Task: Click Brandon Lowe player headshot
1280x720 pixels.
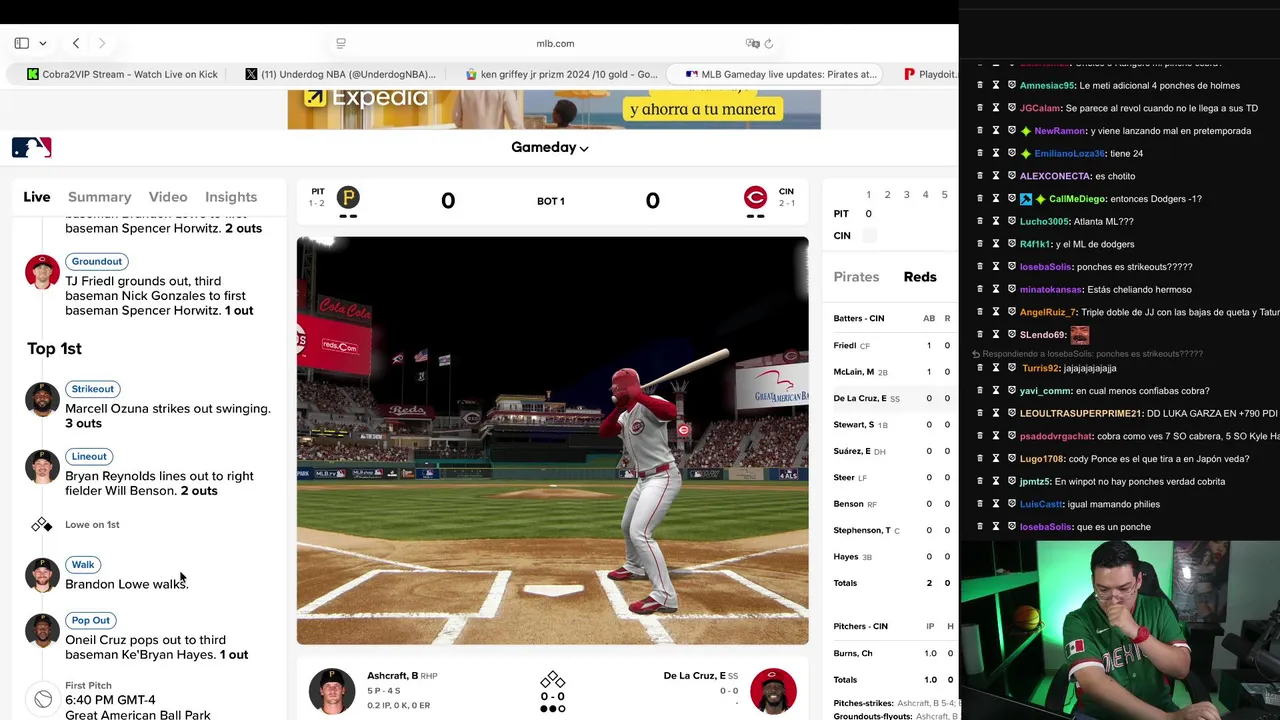Action: [x=42, y=575]
